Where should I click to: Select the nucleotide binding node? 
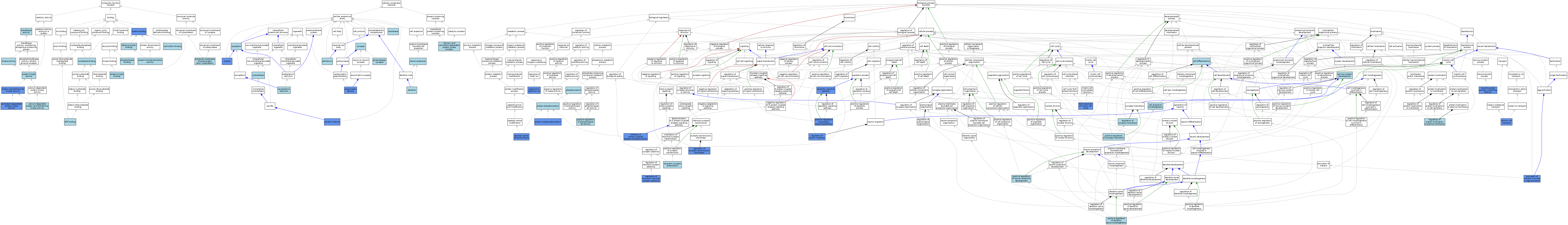86,61
